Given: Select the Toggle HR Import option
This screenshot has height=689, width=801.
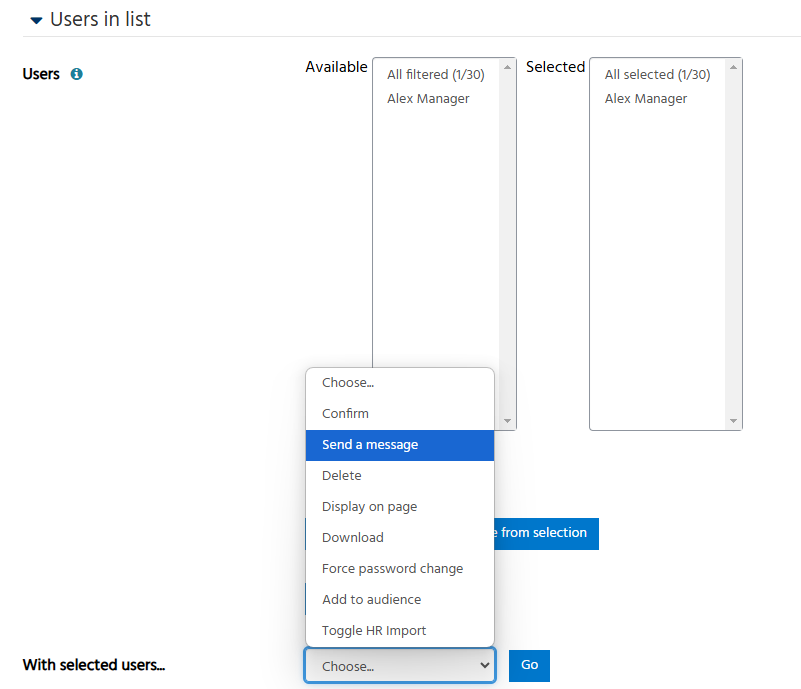Looking at the screenshot, I should tap(374, 631).
